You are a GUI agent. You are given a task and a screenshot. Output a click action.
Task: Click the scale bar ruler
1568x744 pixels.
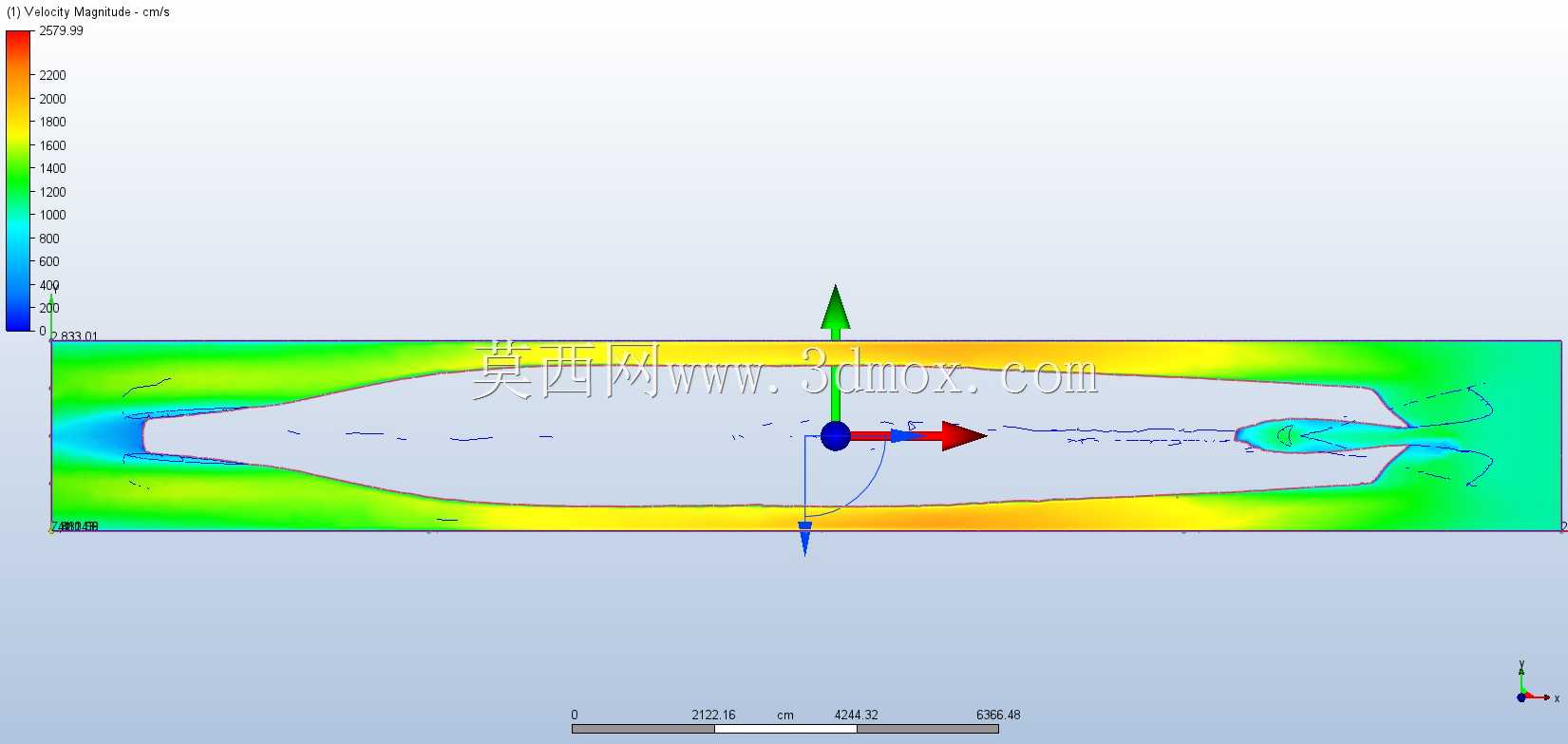[785, 729]
